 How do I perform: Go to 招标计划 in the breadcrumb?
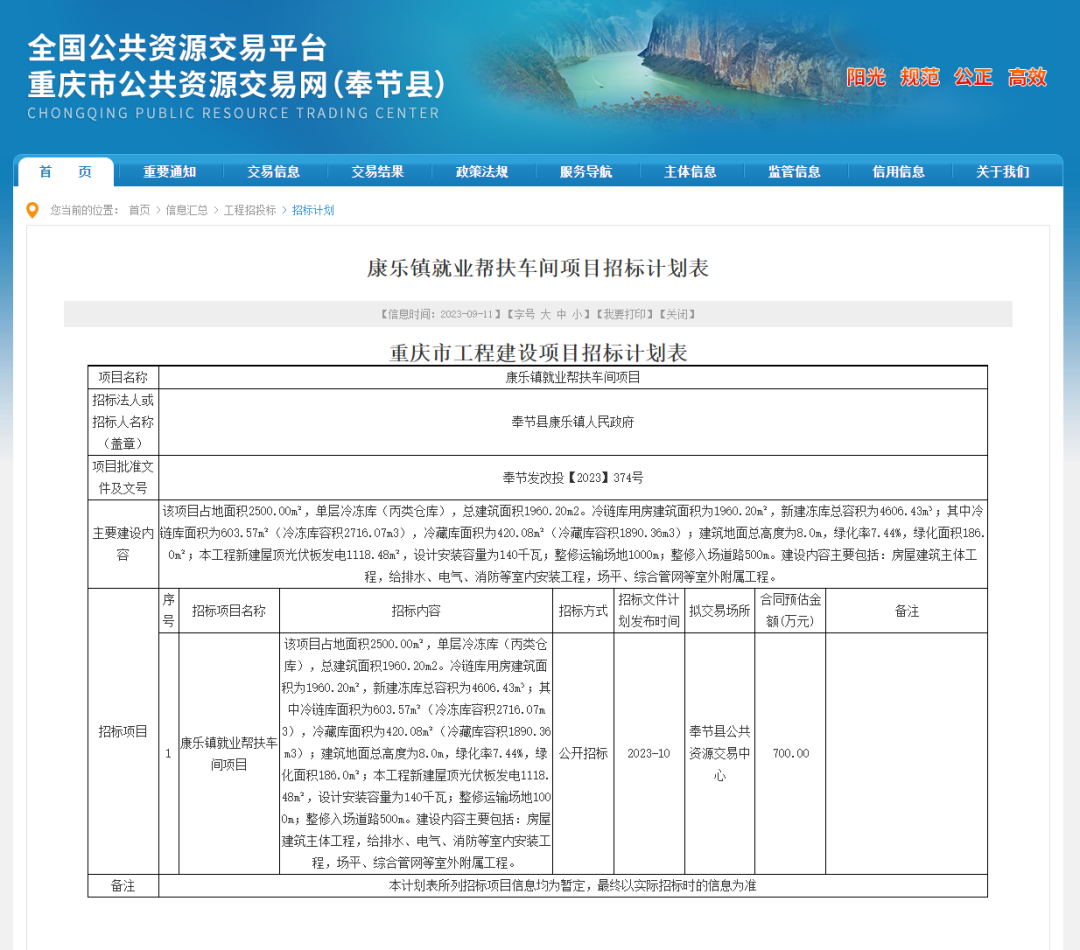pos(313,210)
